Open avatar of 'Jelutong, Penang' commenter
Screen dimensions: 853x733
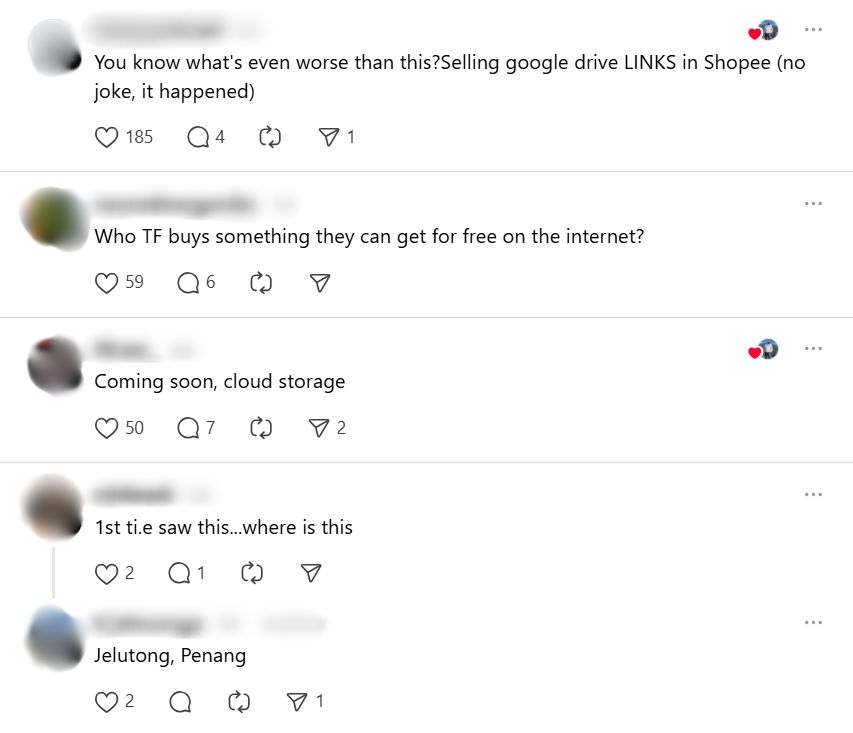click(x=54, y=639)
